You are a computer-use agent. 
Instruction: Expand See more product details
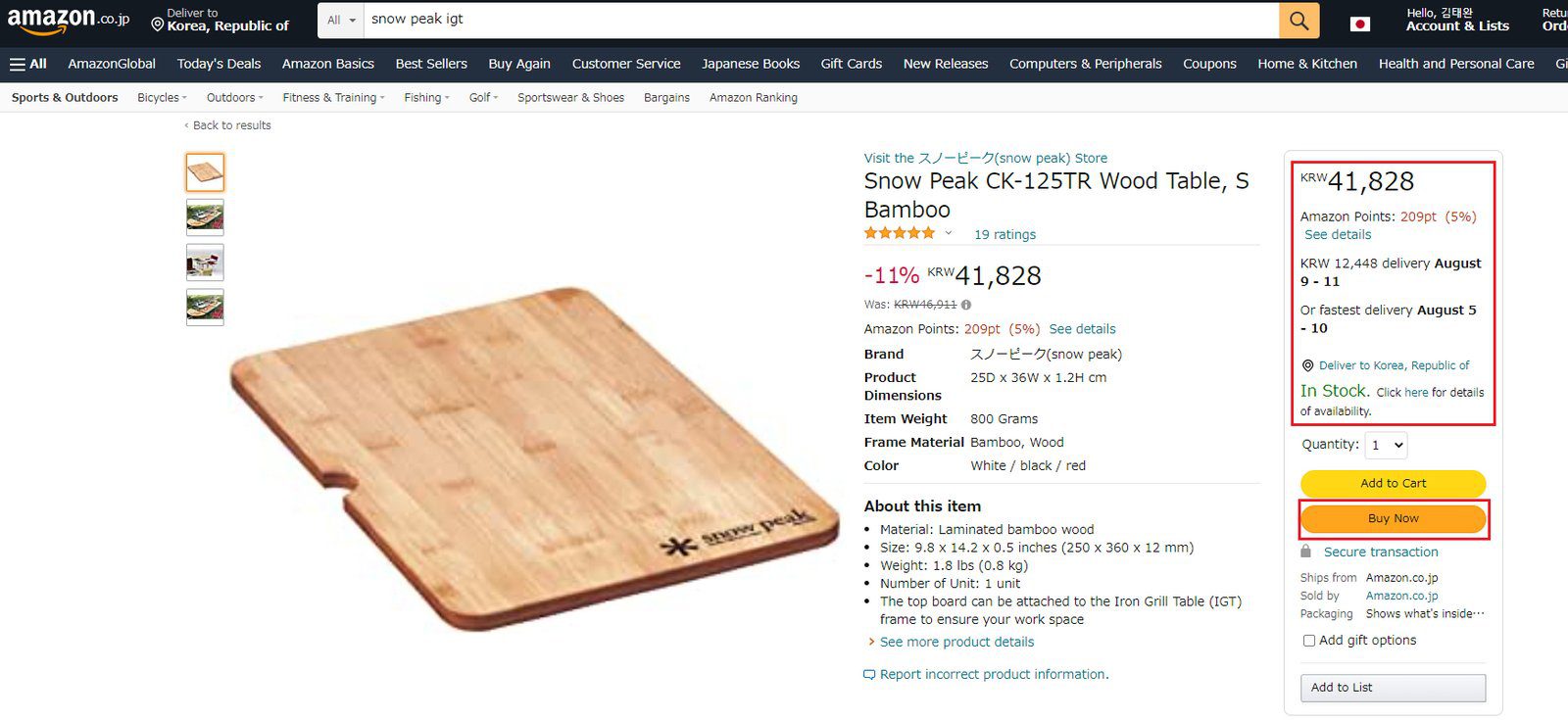tap(955, 642)
